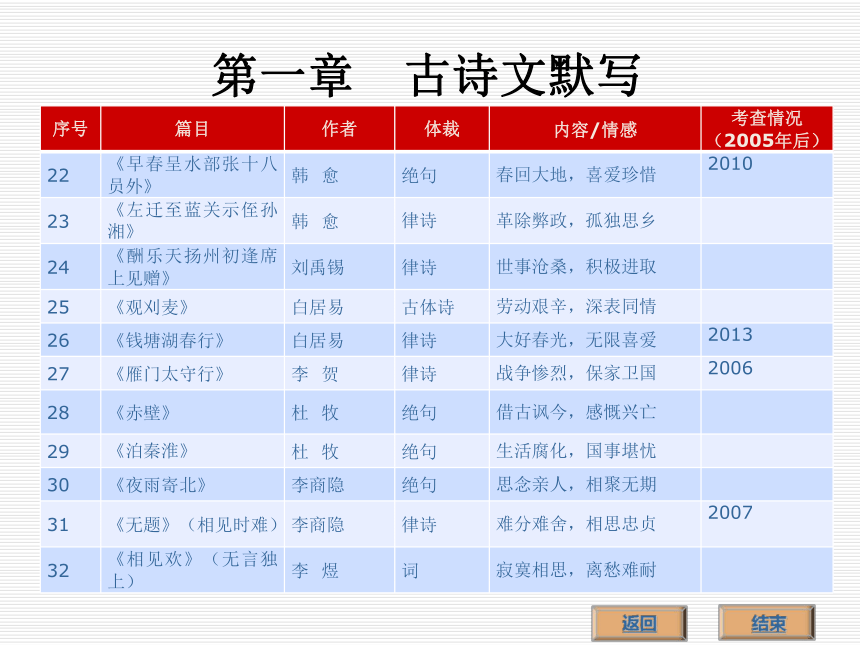Click 借古讽今，感慨兴亡 cell
Image resolution: width=860 pixels, height=645 pixels.
point(595,412)
